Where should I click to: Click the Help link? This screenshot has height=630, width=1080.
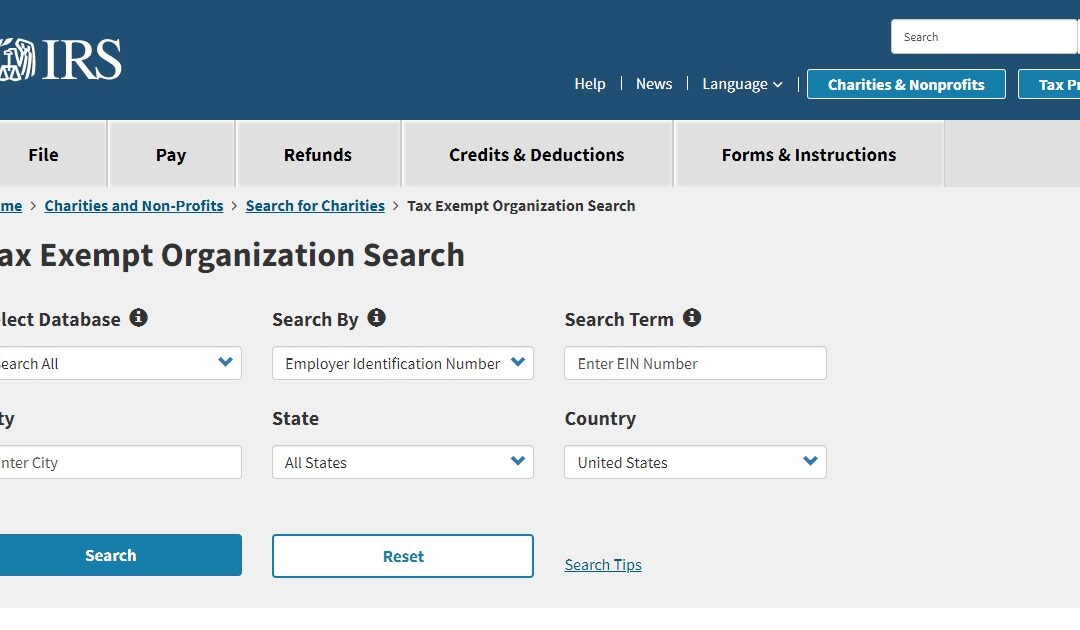coord(590,84)
